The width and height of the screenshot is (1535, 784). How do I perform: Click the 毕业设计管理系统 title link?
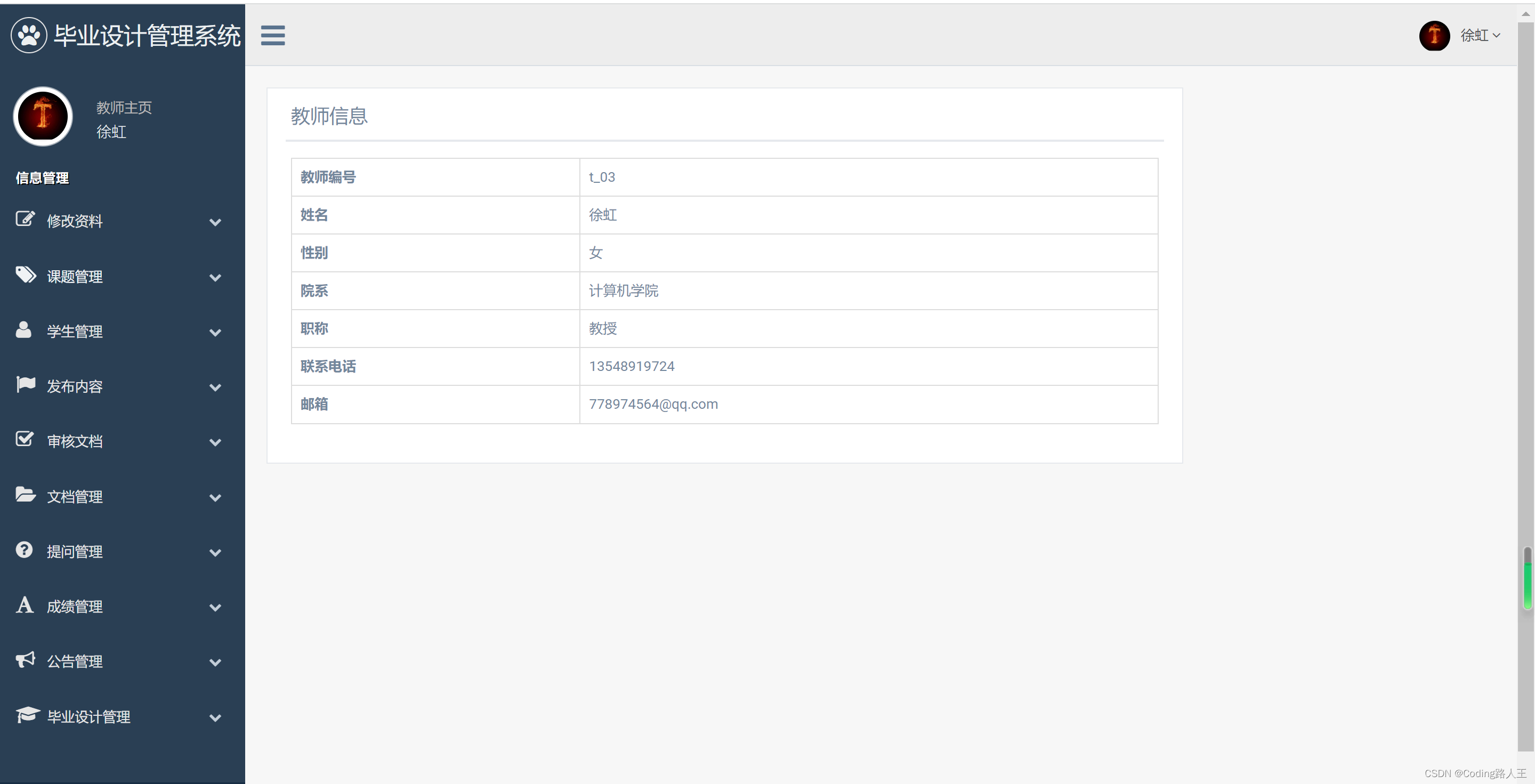click(147, 36)
